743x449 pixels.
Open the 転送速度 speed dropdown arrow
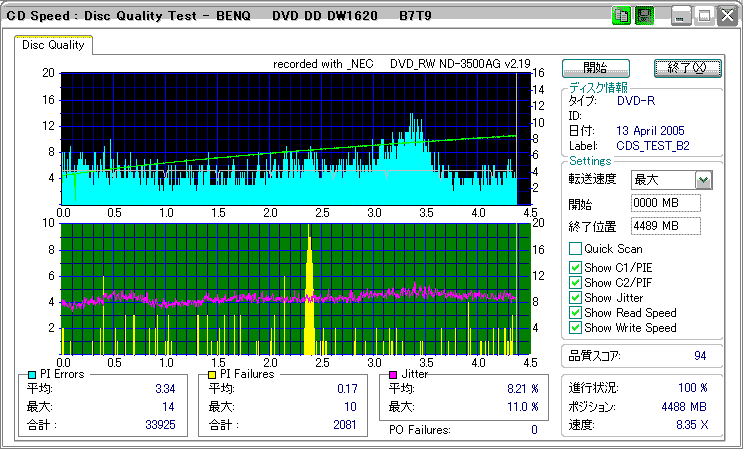click(x=703, y=180)
